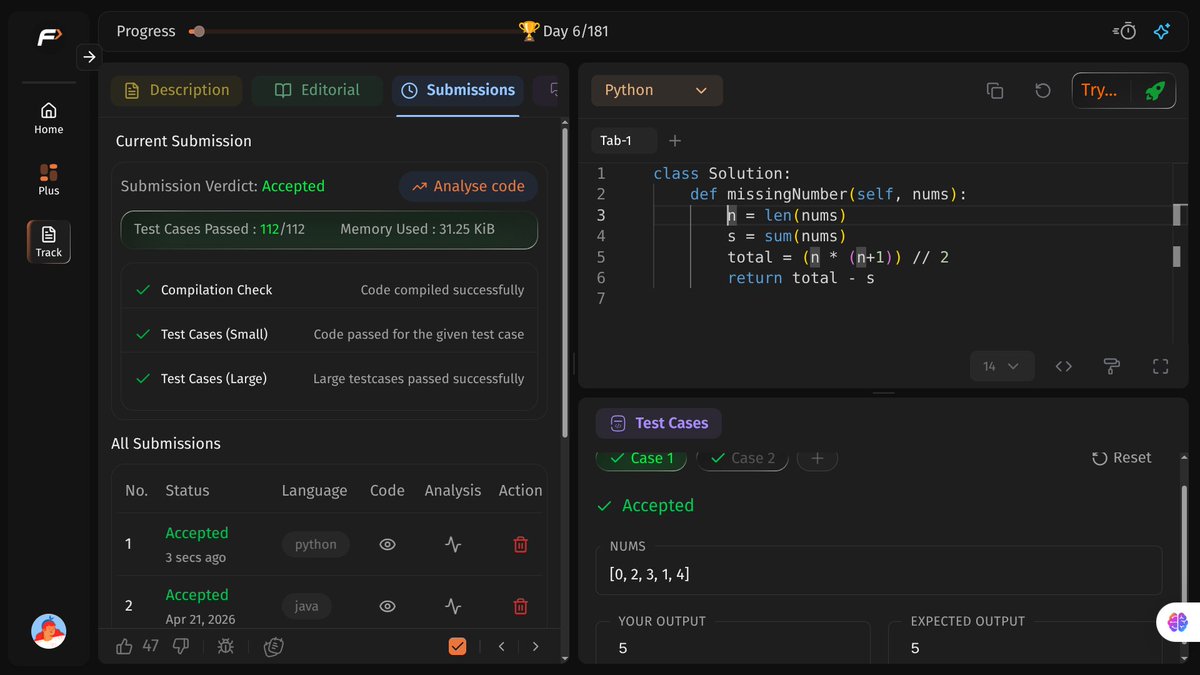This screenshot has width=1200, height=675.
Task: Click the paint roller theme icon
Action: tap(1111, 366)
